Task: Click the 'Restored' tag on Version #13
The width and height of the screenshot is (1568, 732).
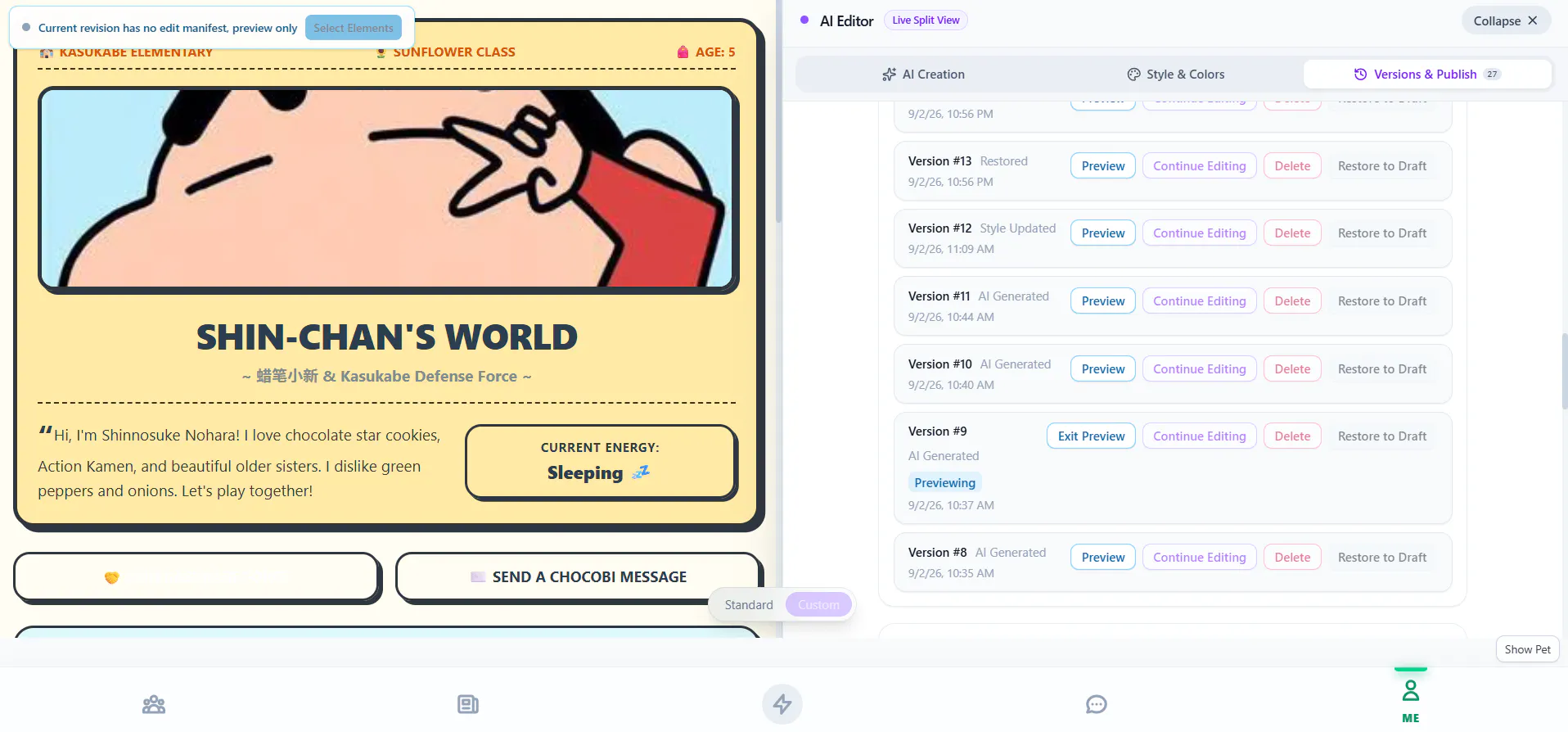Action: pyautogui.click(x=1003, y=161)
